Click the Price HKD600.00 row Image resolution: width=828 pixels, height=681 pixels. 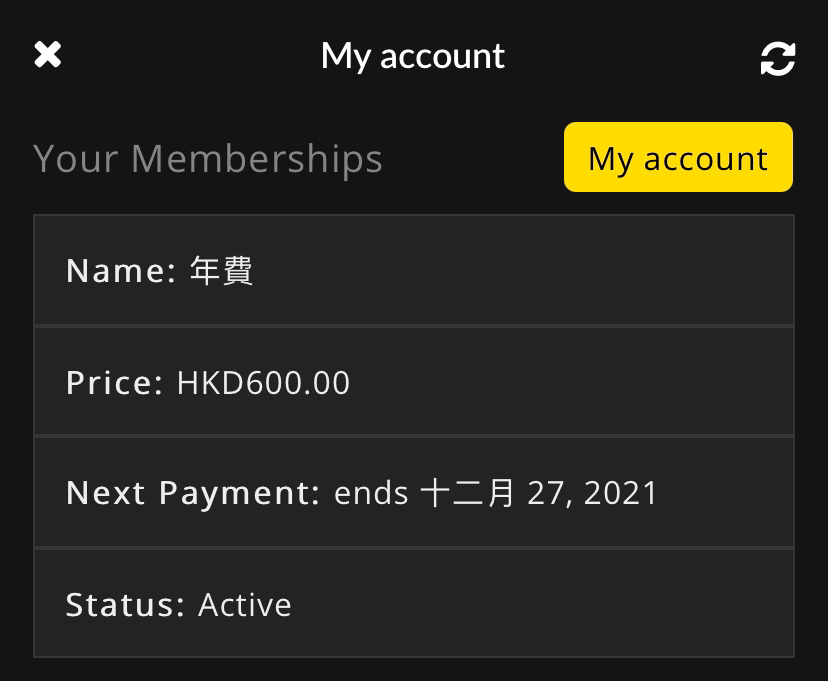[x=414, y=382]
